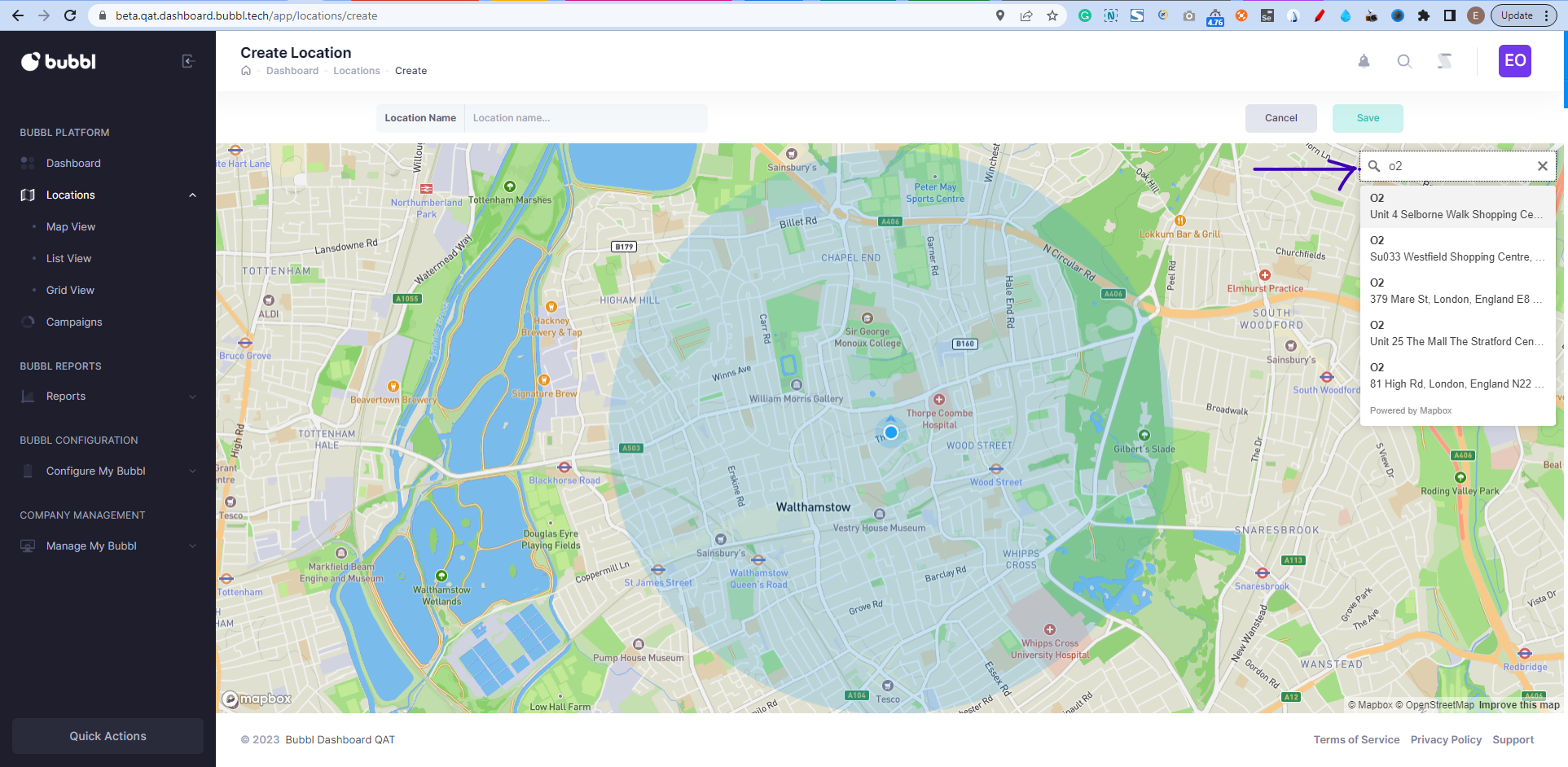Click the Manage My Bubbl monitor icon
This screenshot has height=767, width=1568.
pyautogui.click(x=28, y=546)
